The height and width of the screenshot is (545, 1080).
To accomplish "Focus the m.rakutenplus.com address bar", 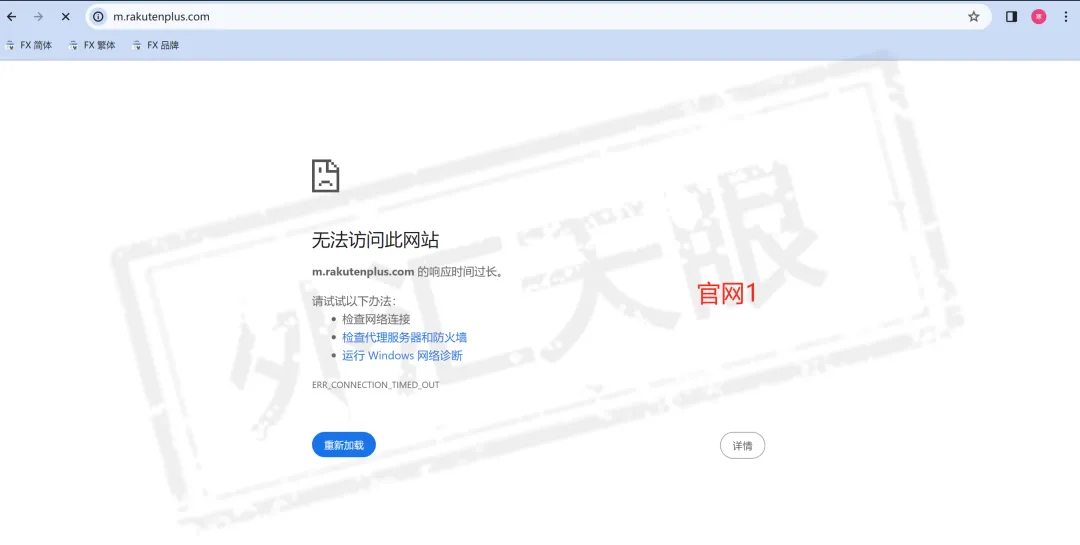I will tap(537, 17).
